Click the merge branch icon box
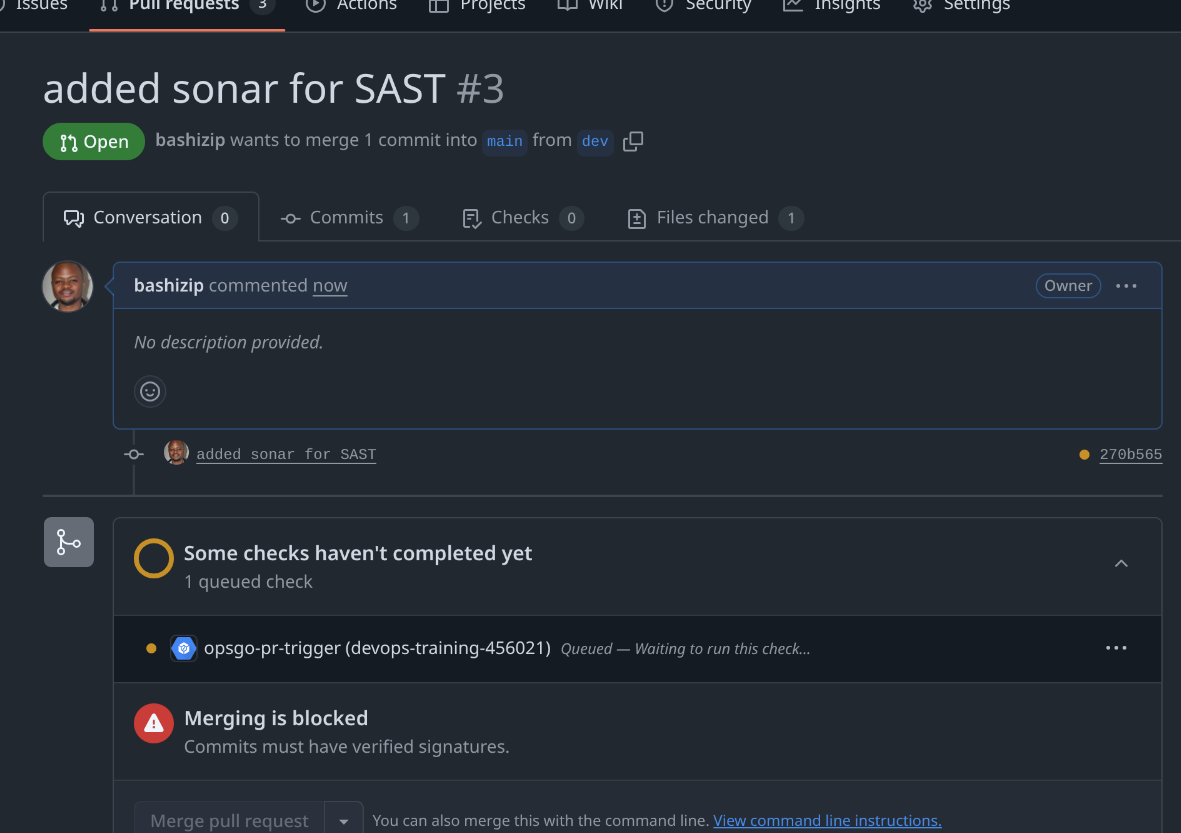Screen dimensions: 1181x833 point(69,542)
